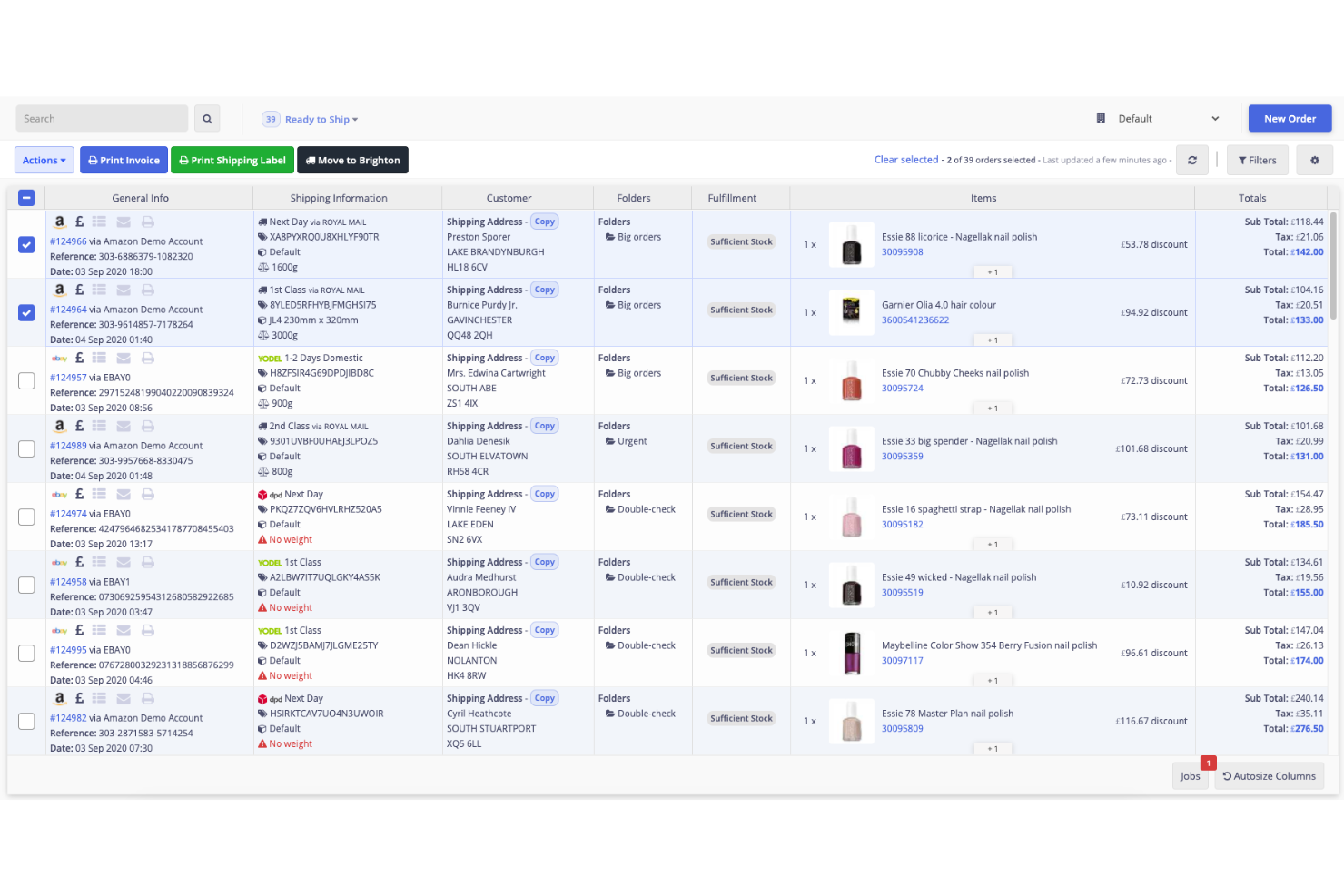Open the Default view dropdown

click(1158, 118)
